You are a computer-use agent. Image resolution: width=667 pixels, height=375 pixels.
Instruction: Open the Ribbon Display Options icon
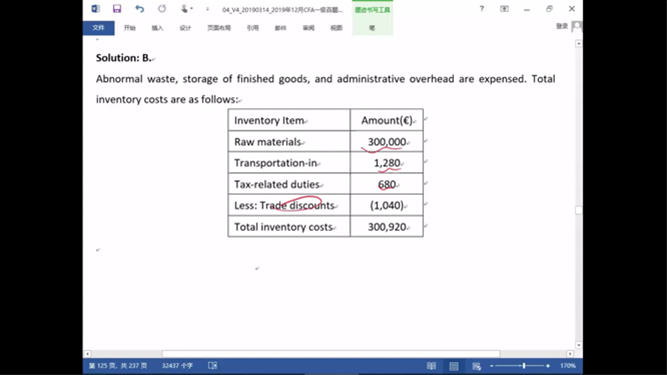pyautogui.click(x=504, y=9)
